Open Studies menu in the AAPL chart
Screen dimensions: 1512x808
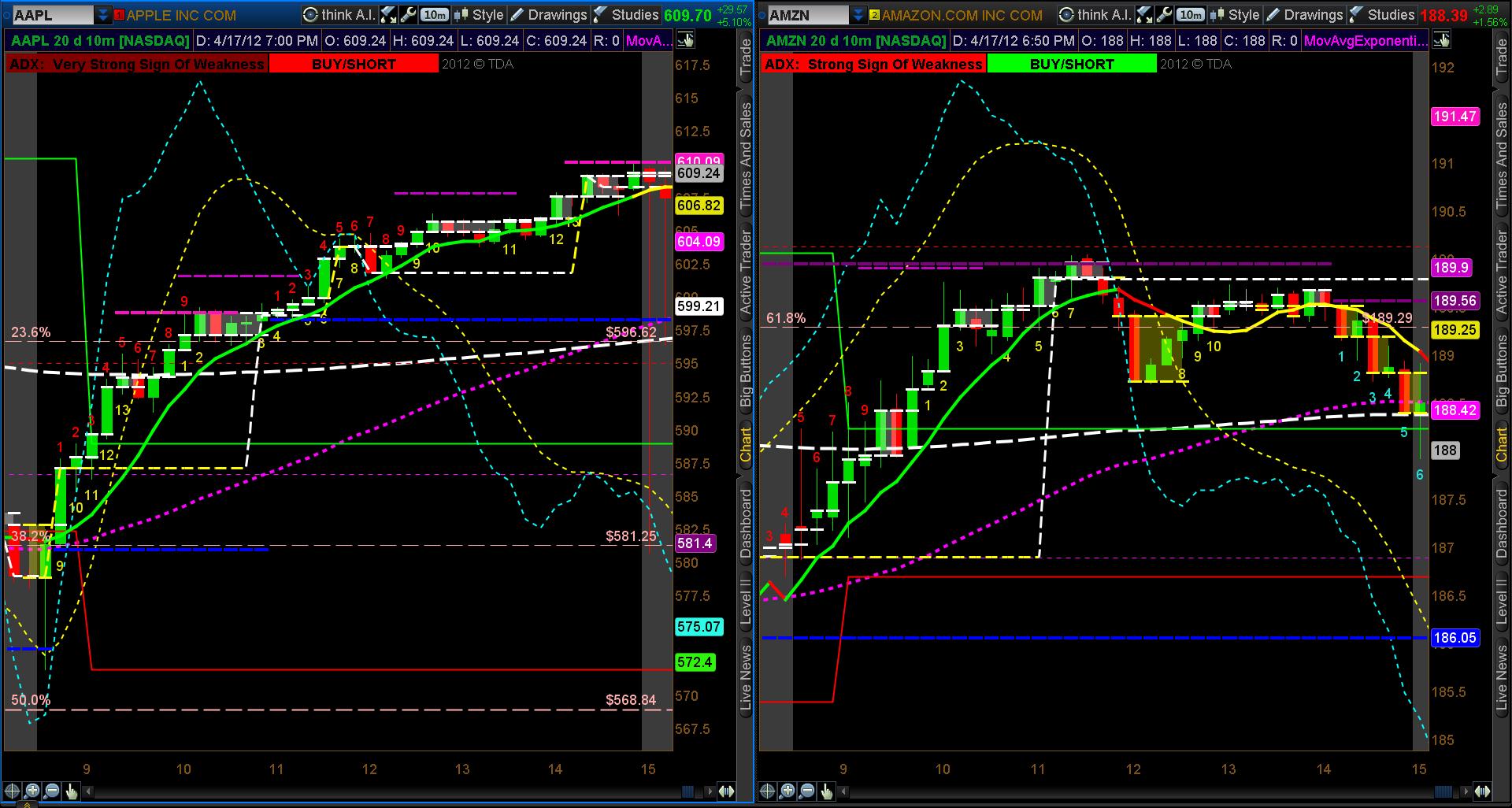tap(626, 15)
